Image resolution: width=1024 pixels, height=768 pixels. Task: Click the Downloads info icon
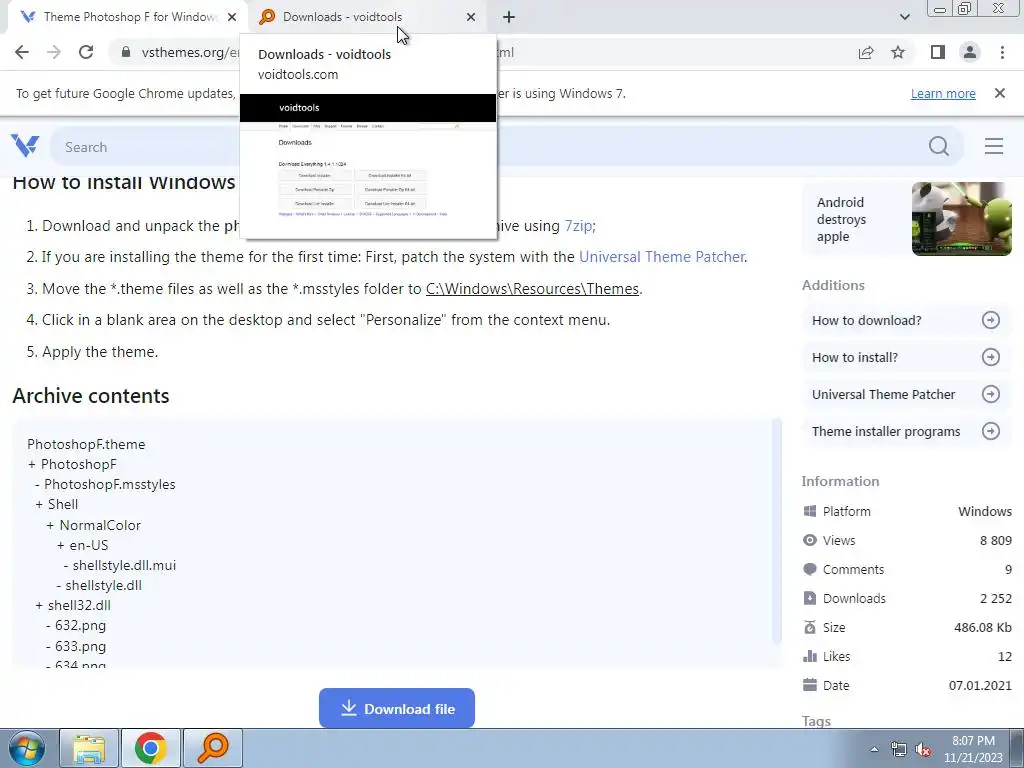click(x=810, y=598)
